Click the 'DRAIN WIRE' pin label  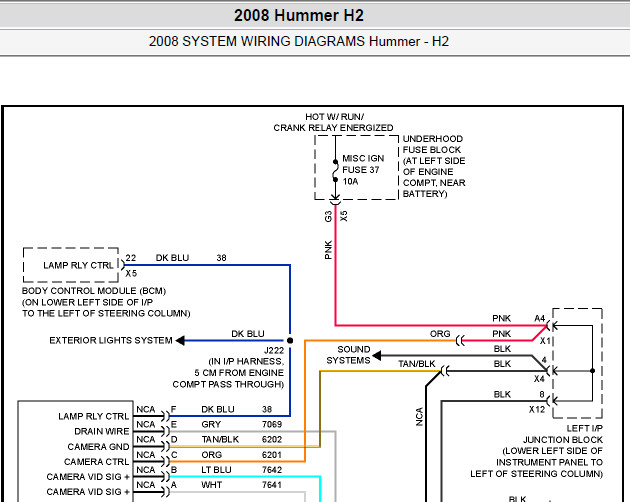(102, 431)
